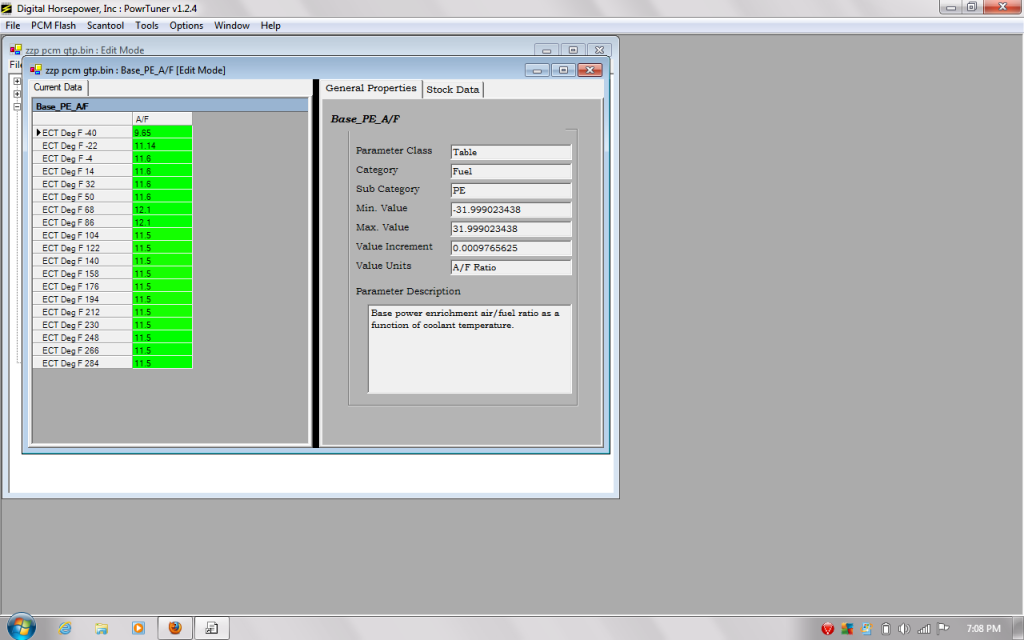Launch Internet Explorer from the taskbar
Image resolution: width=1024 pixels, height=640 pixels.
pos(65,628)
